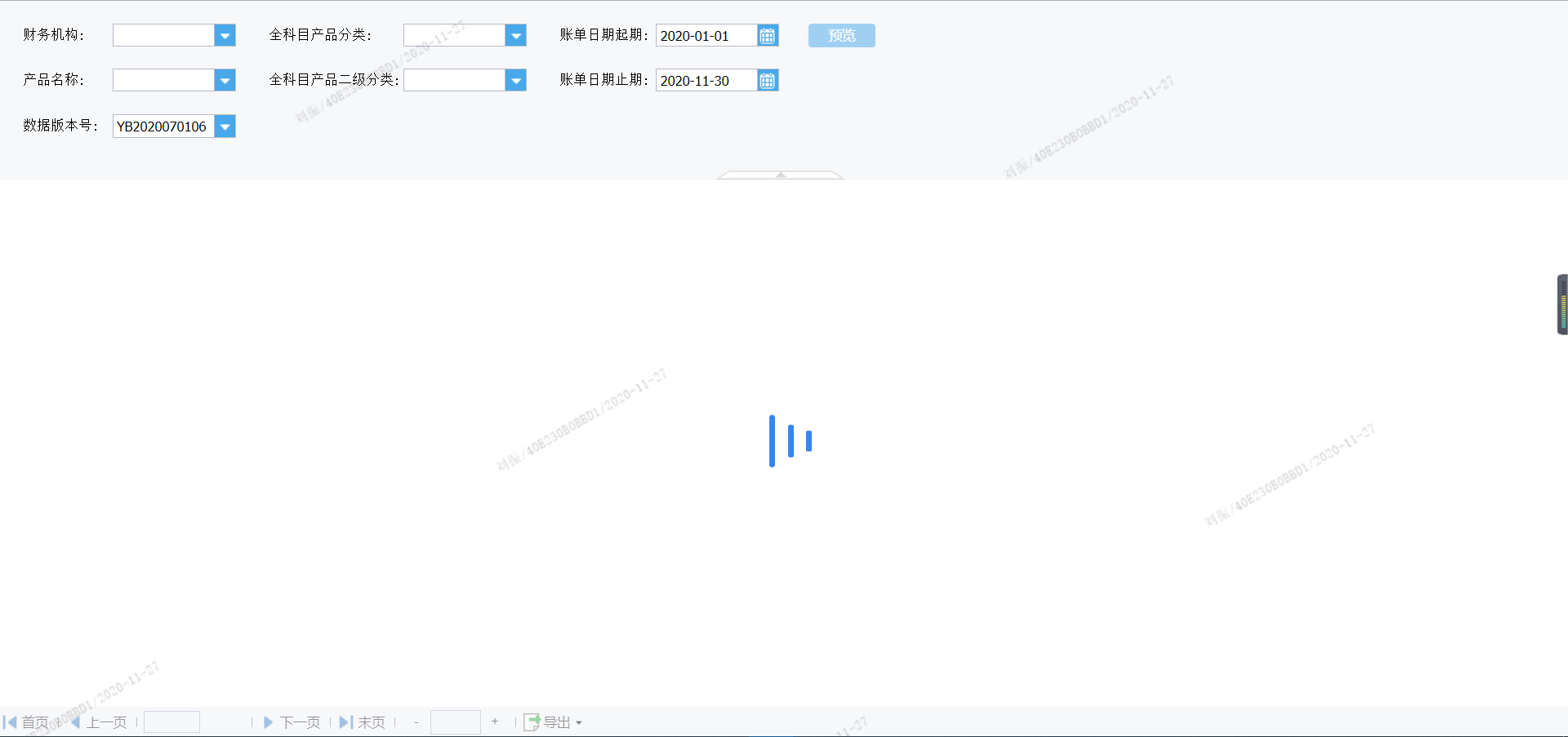This screenshot has height=737, width=1568.
Task: Click the 全科目产品二级分类 input box
Action: (454, 80)
